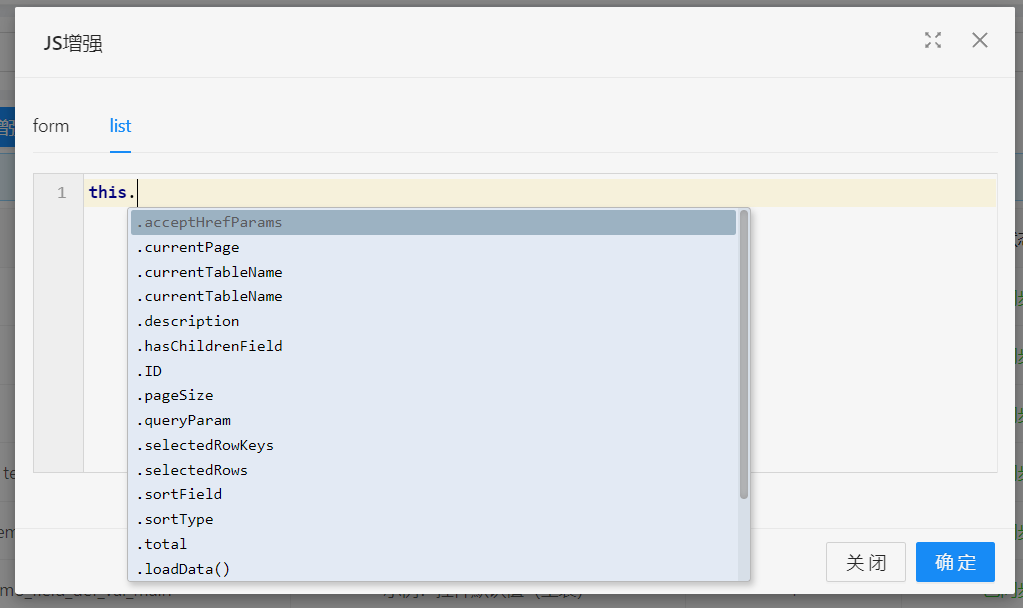Pick .sortType from suggestion list
The width and height of the screenshot is (1023, 608).
433,519
